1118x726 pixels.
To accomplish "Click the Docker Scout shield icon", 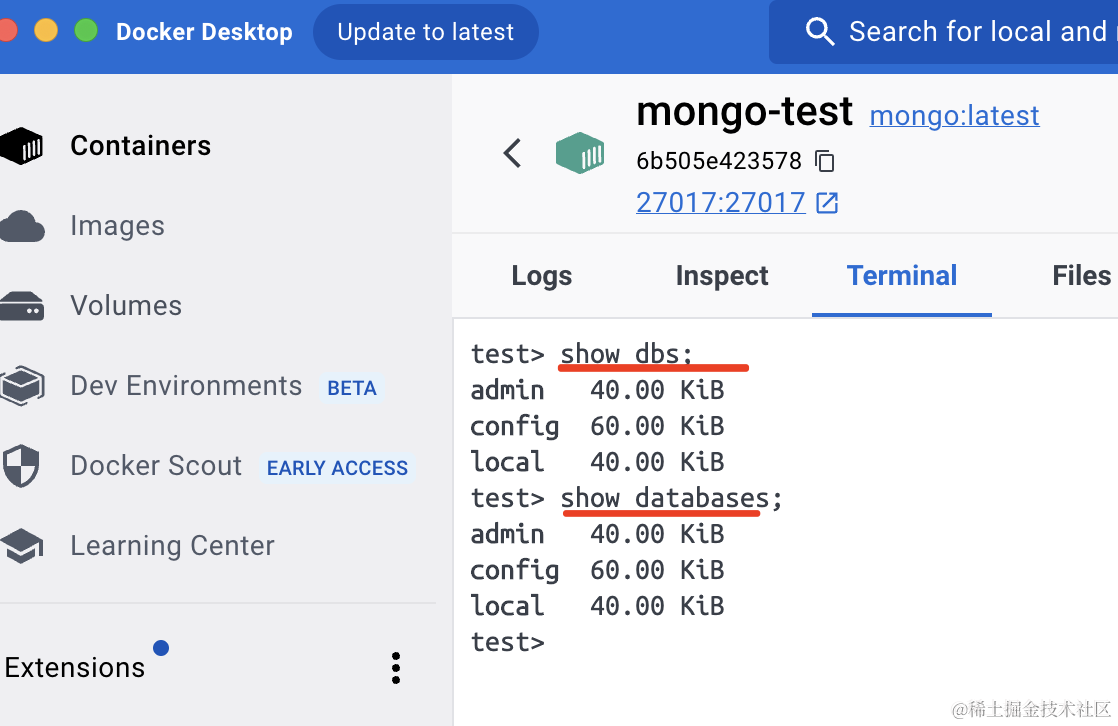I will coord(22,466).
